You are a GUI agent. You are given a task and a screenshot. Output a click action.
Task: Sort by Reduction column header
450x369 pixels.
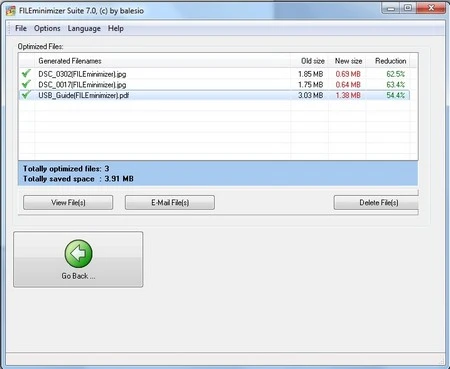tap(388, 61)
